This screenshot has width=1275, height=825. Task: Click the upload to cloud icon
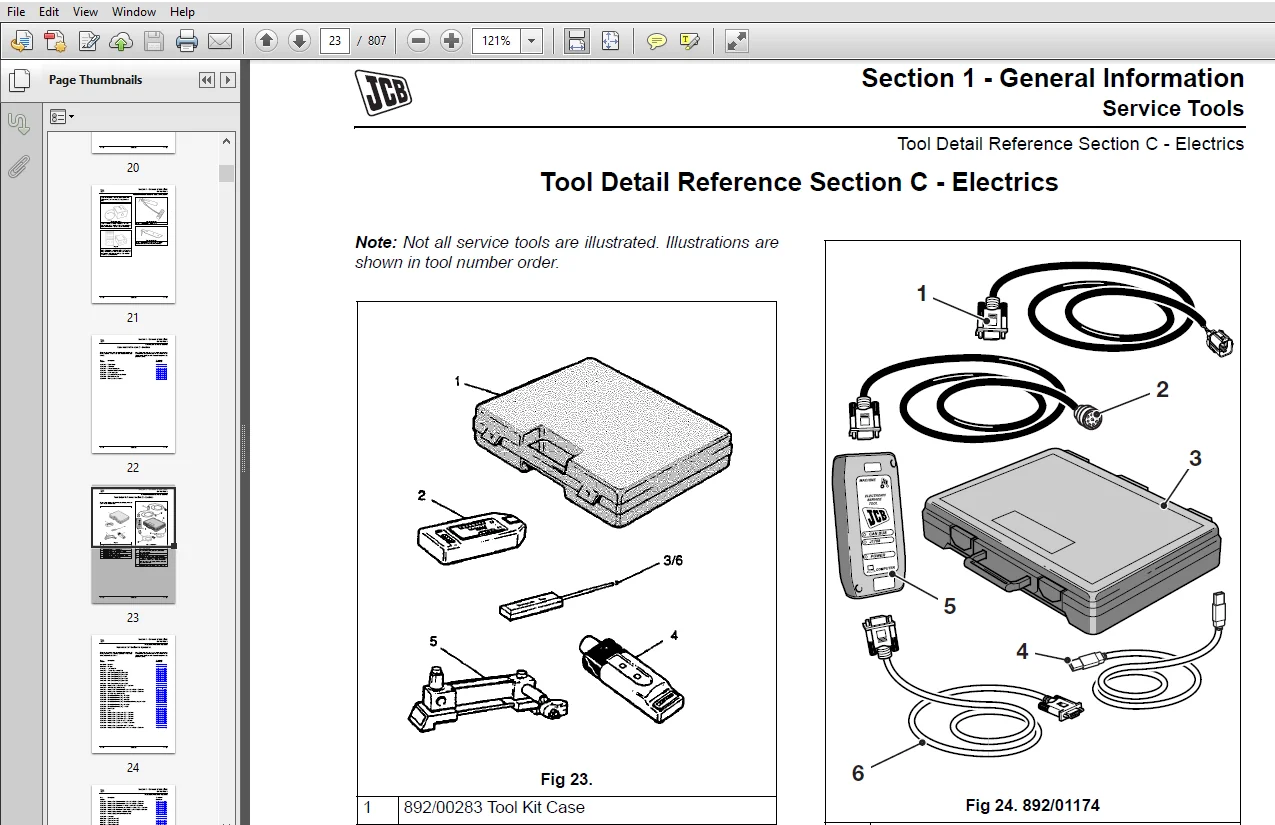121,41
